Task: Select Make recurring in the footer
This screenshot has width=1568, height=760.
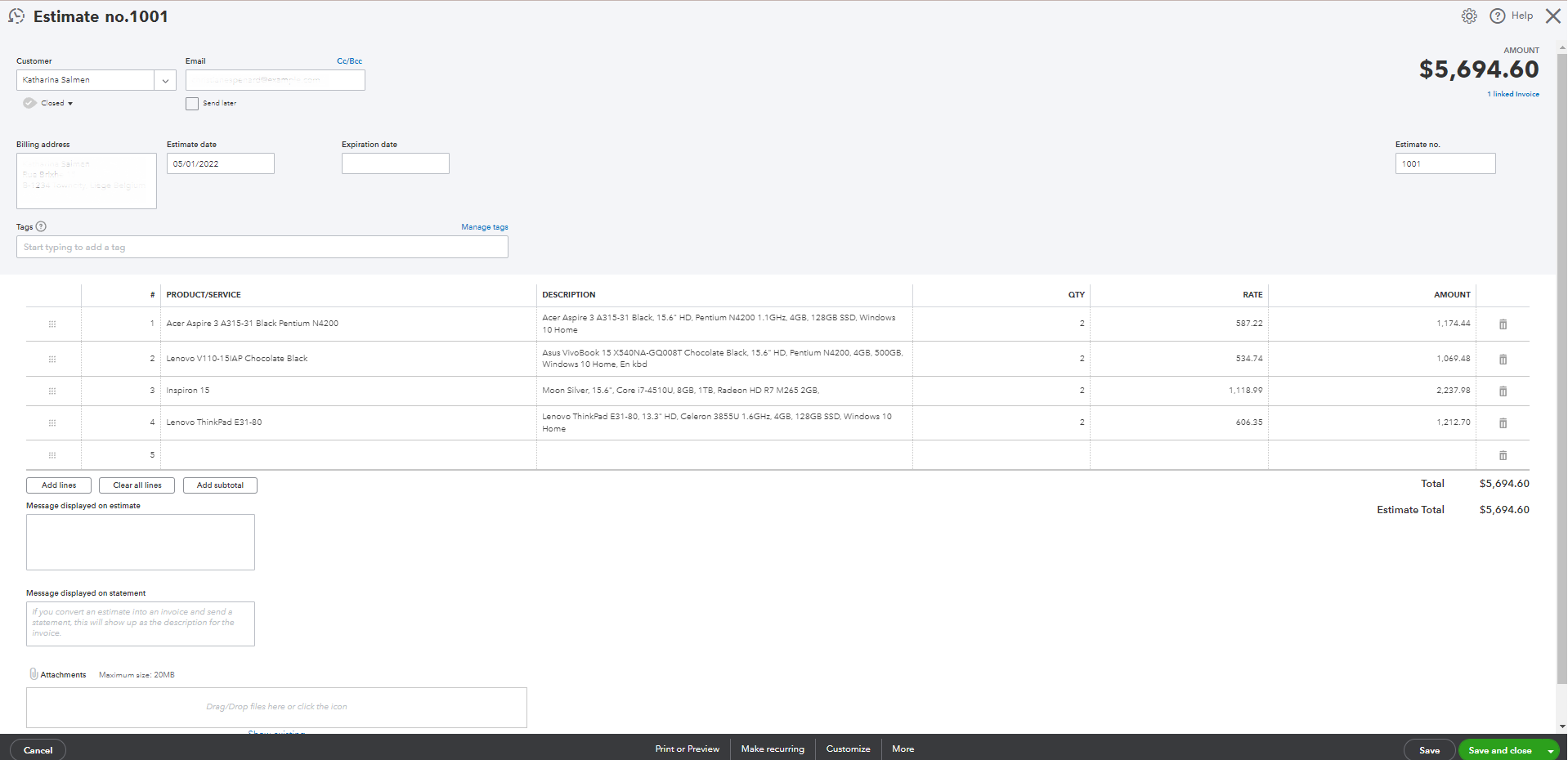Action: point(773,749)
